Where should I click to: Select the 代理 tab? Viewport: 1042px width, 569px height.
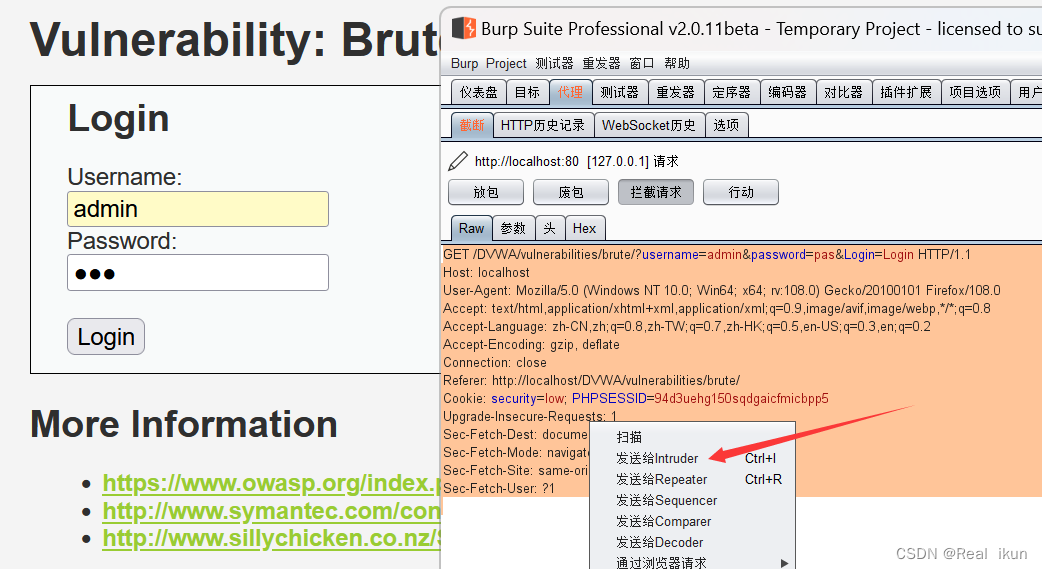pos(570,92)
